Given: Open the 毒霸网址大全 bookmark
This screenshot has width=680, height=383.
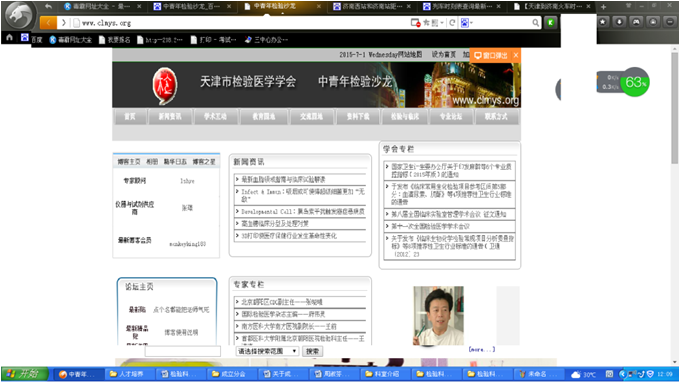Looking at the screenshot, I should tap(70, 40).
